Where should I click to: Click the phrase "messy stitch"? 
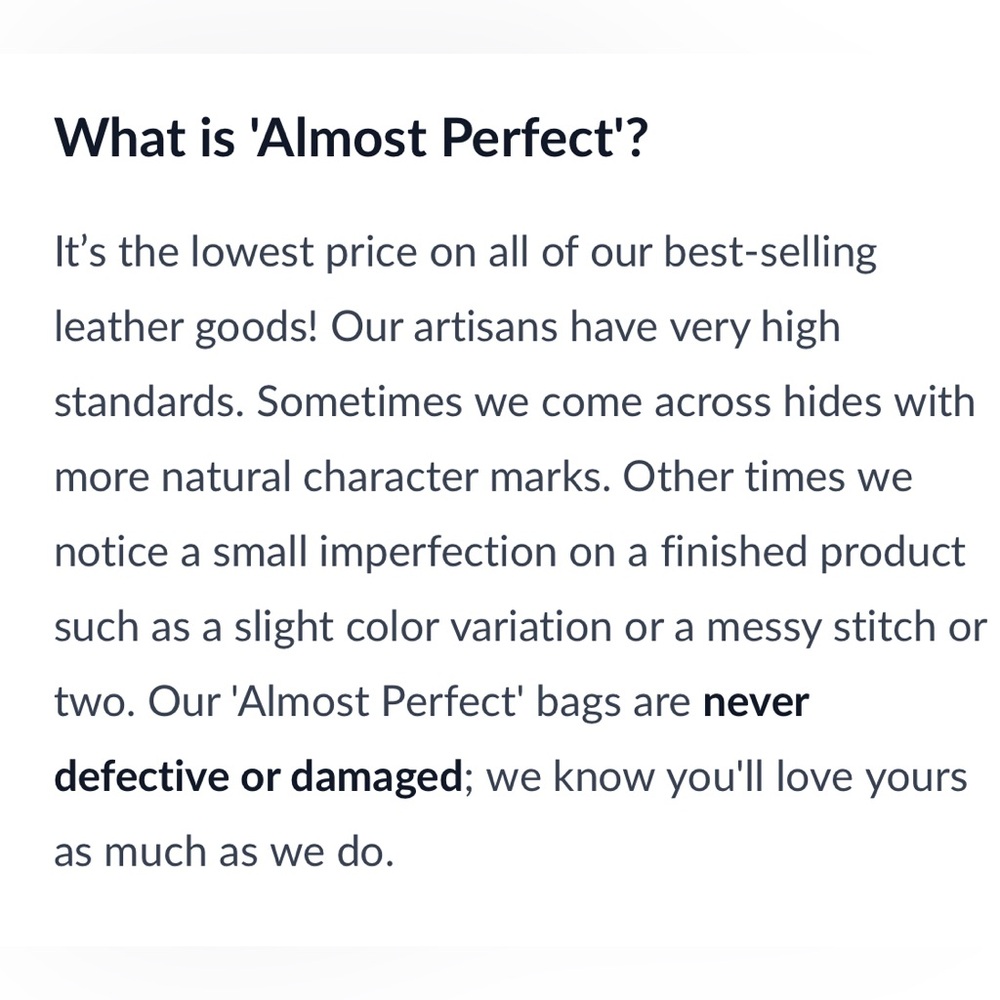pyautogui.click(x=821, y=627)
